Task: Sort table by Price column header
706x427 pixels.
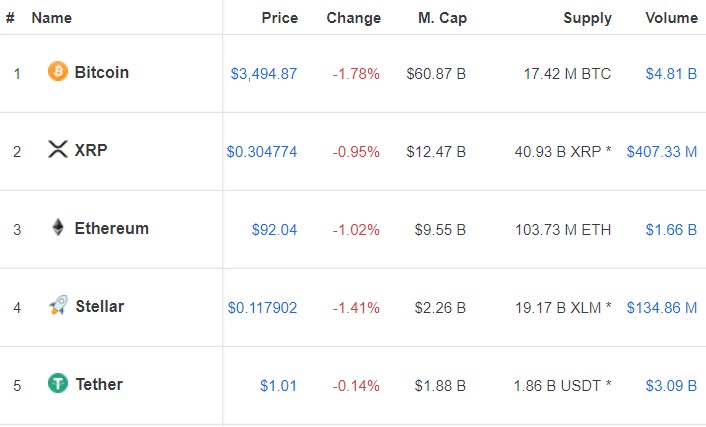Action: (280, 18)
